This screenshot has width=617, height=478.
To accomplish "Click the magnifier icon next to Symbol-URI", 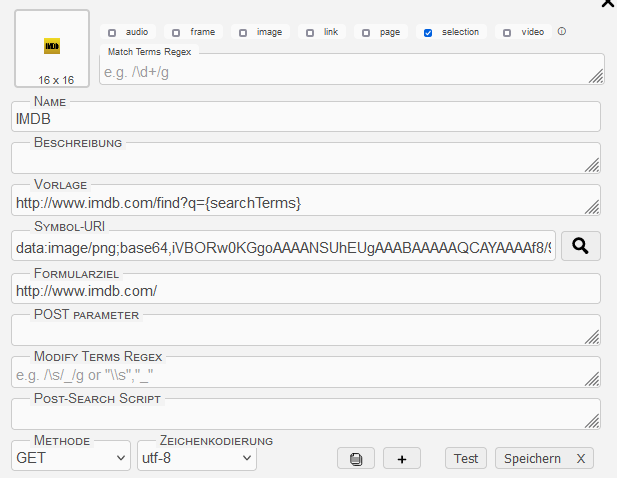I will click(580, 245).
